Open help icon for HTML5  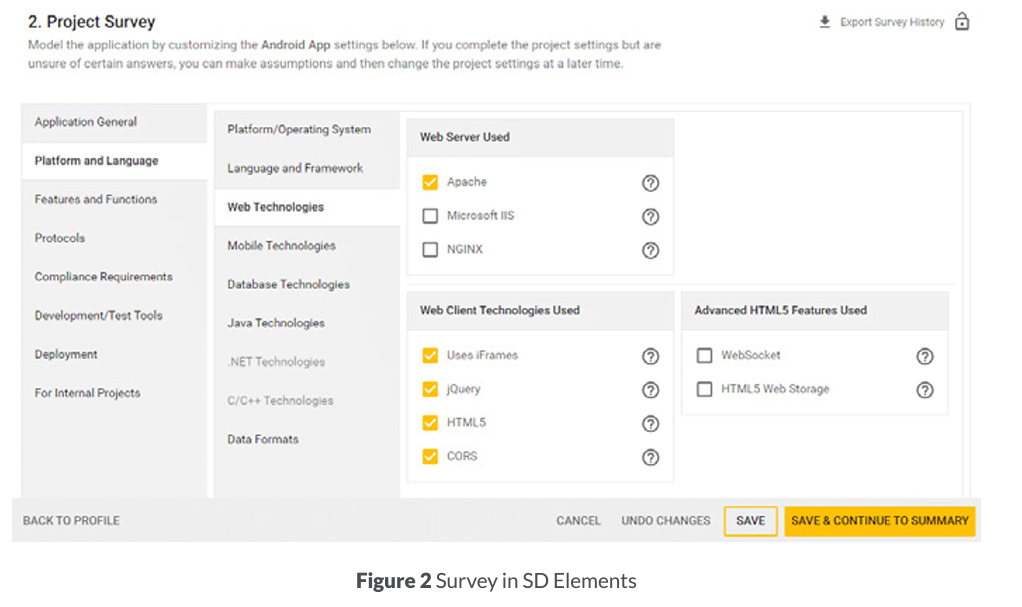tap(650, 424)
